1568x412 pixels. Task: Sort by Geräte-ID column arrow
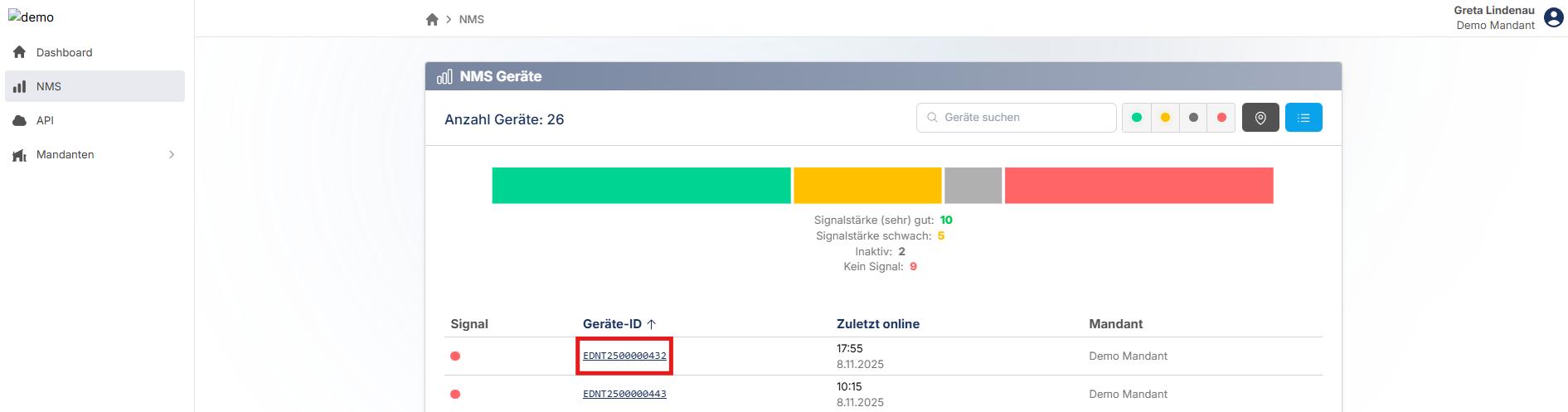coord(652,324)
